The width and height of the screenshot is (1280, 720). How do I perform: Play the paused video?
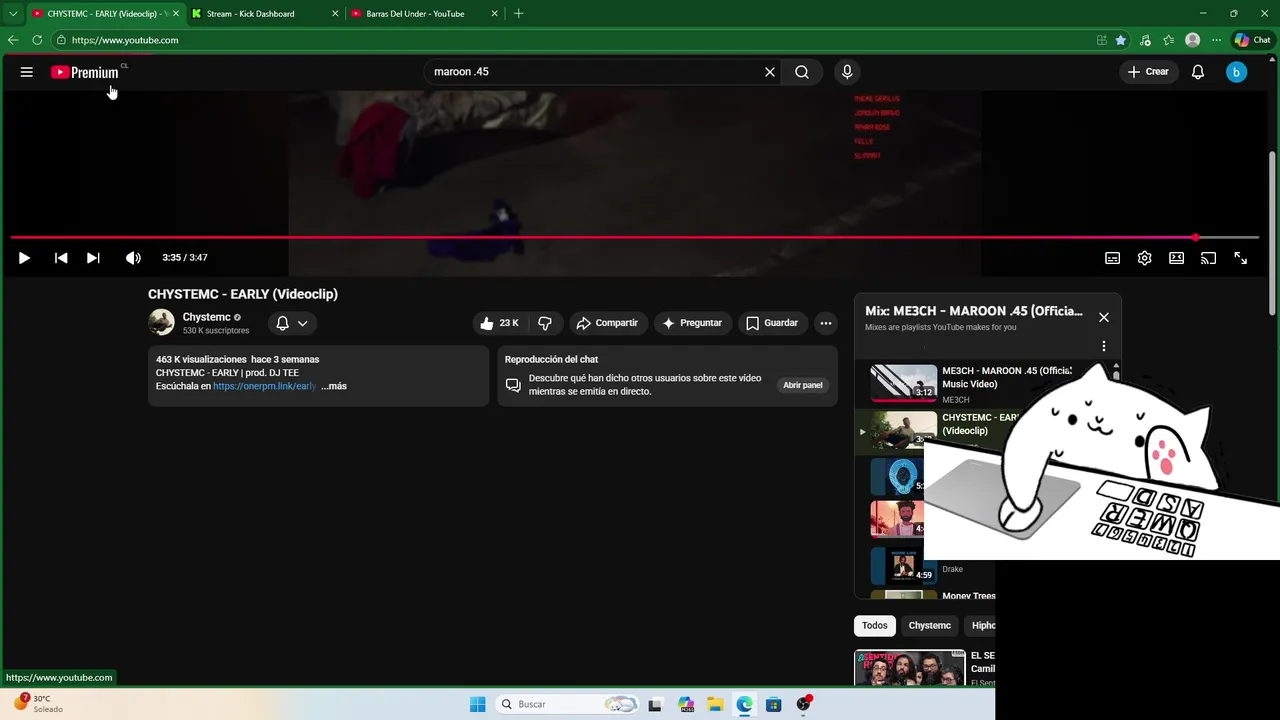point(24,258)
